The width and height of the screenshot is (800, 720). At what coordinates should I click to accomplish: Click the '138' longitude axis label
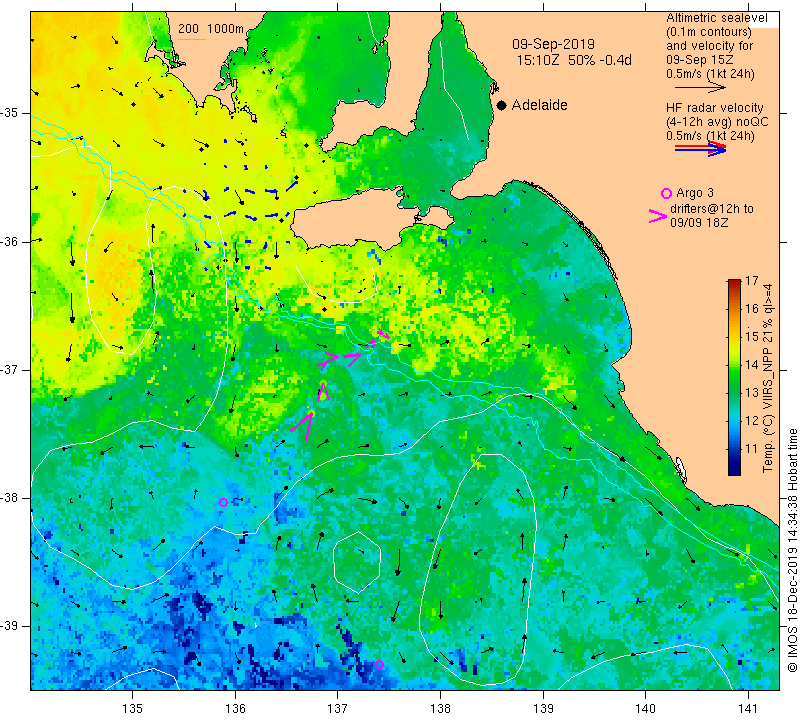click(x=440, y=709)
